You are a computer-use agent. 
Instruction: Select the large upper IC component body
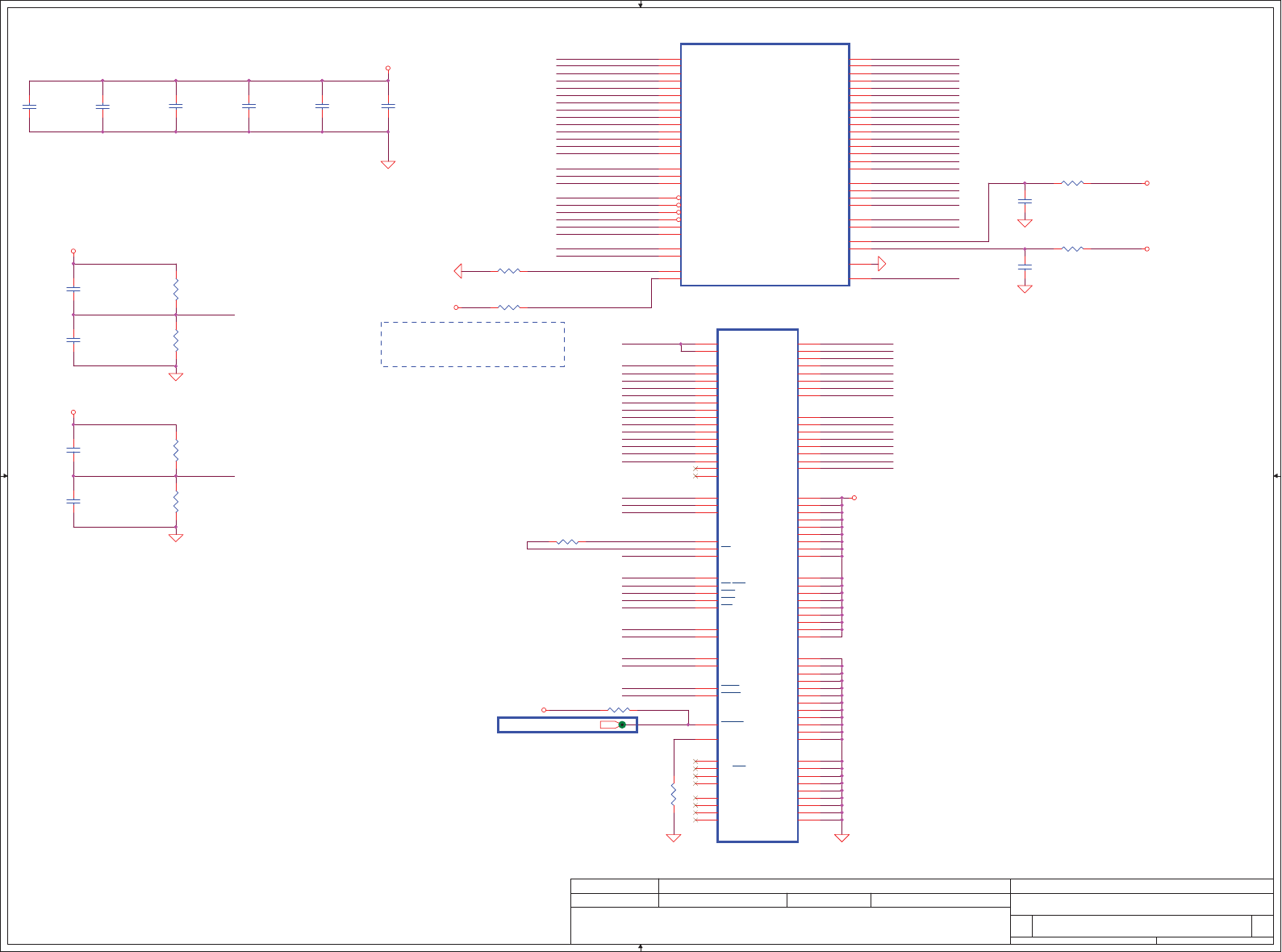[x=765, y=165]
